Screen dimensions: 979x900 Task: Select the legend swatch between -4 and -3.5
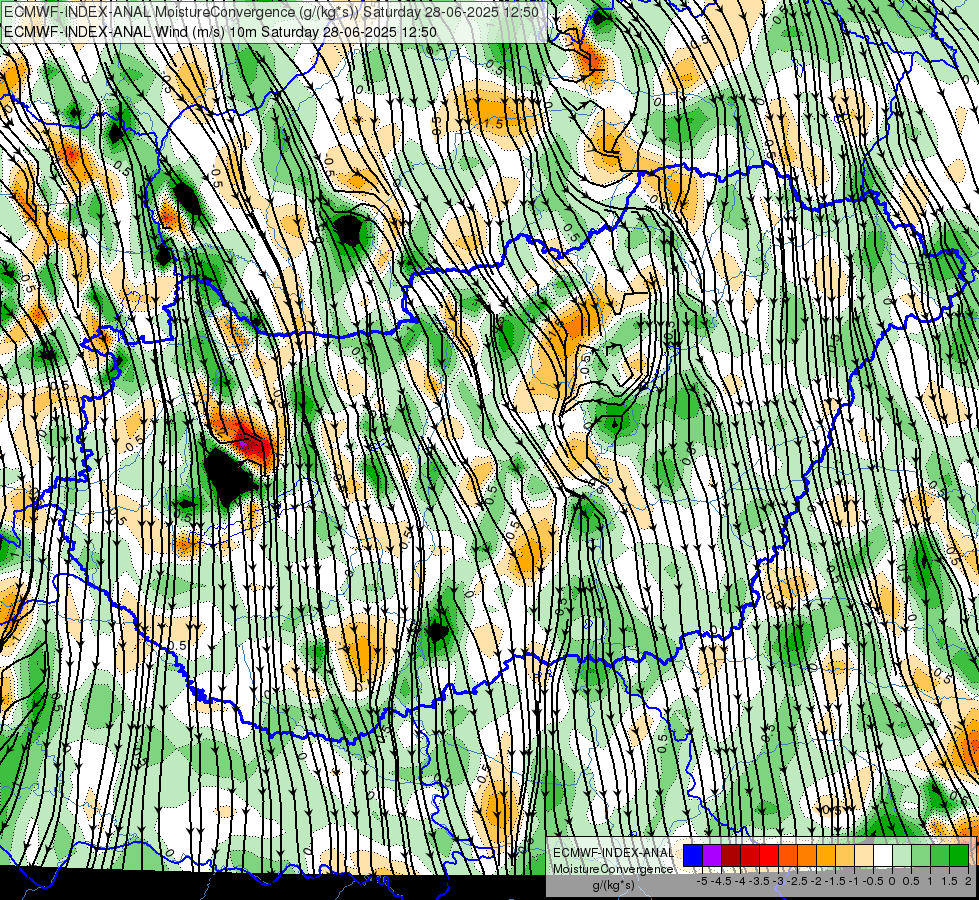[750, 856]
